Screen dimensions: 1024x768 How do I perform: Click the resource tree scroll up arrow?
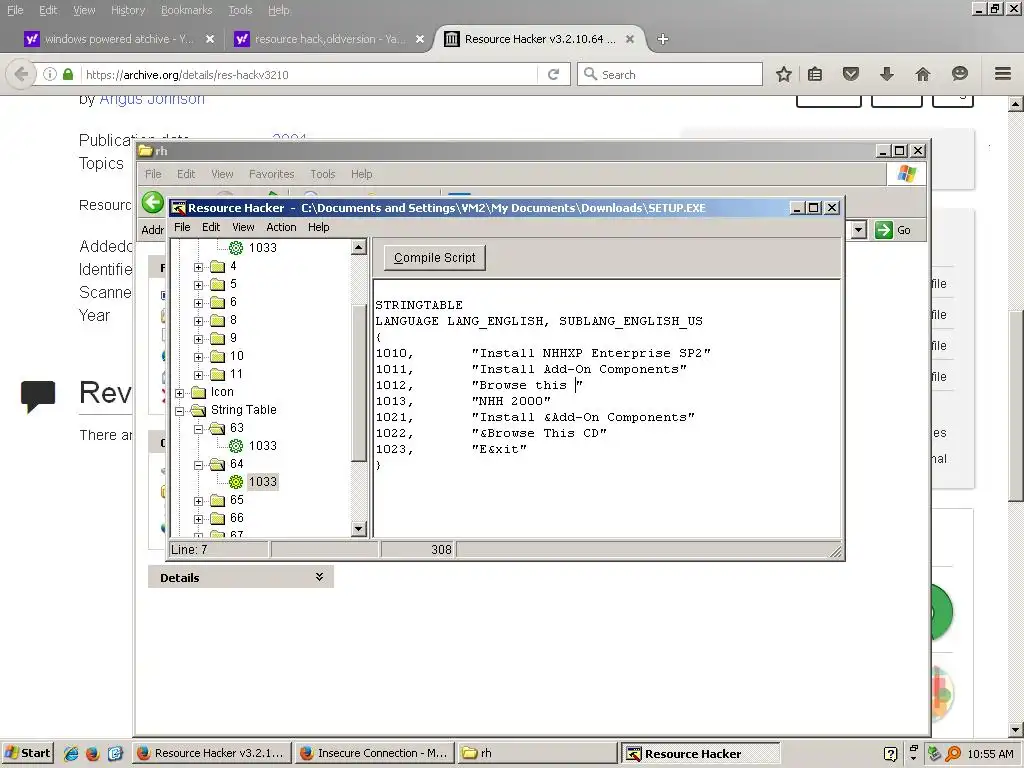tap(359, 248)
